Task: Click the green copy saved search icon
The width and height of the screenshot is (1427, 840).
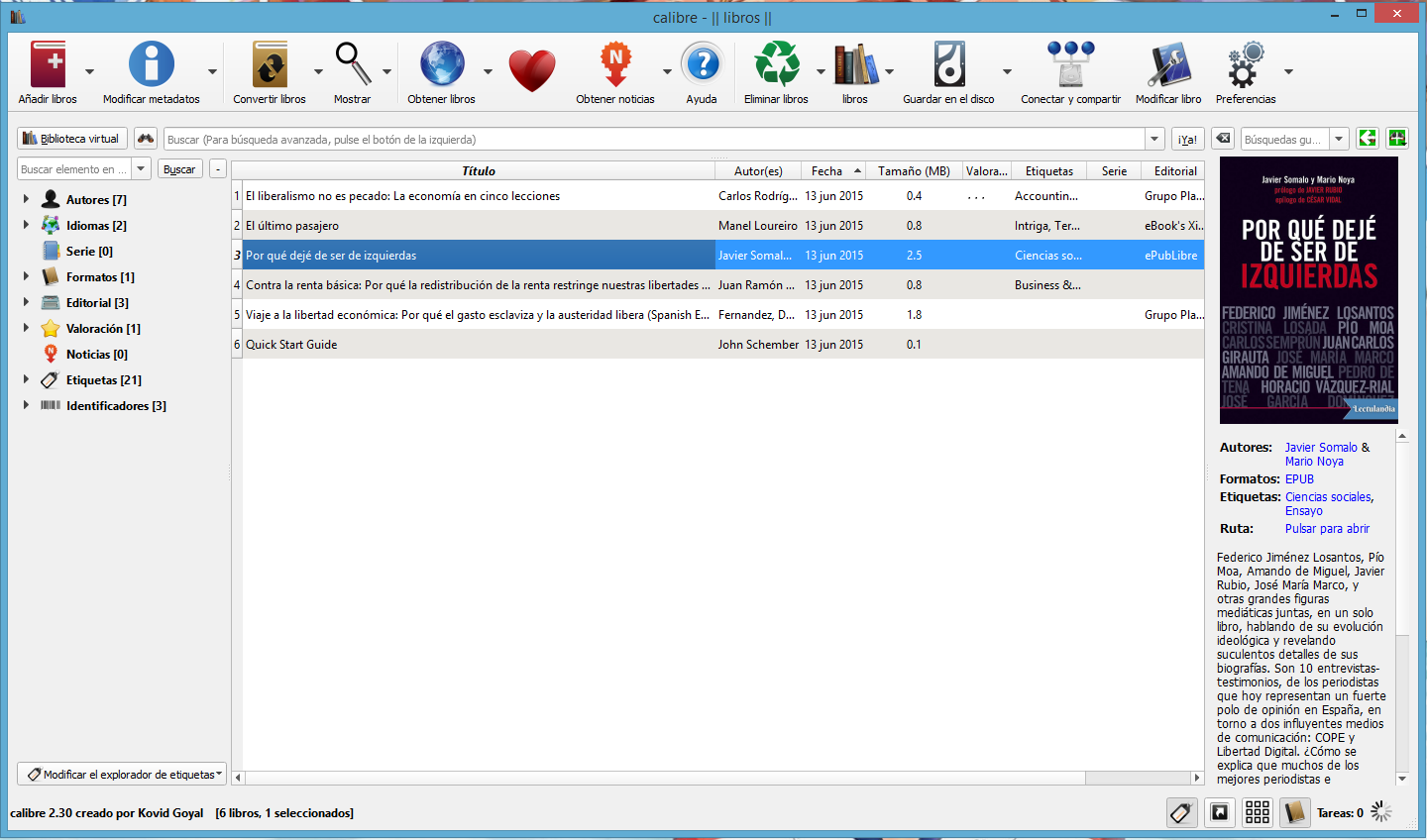Action: click(1368, 139)
